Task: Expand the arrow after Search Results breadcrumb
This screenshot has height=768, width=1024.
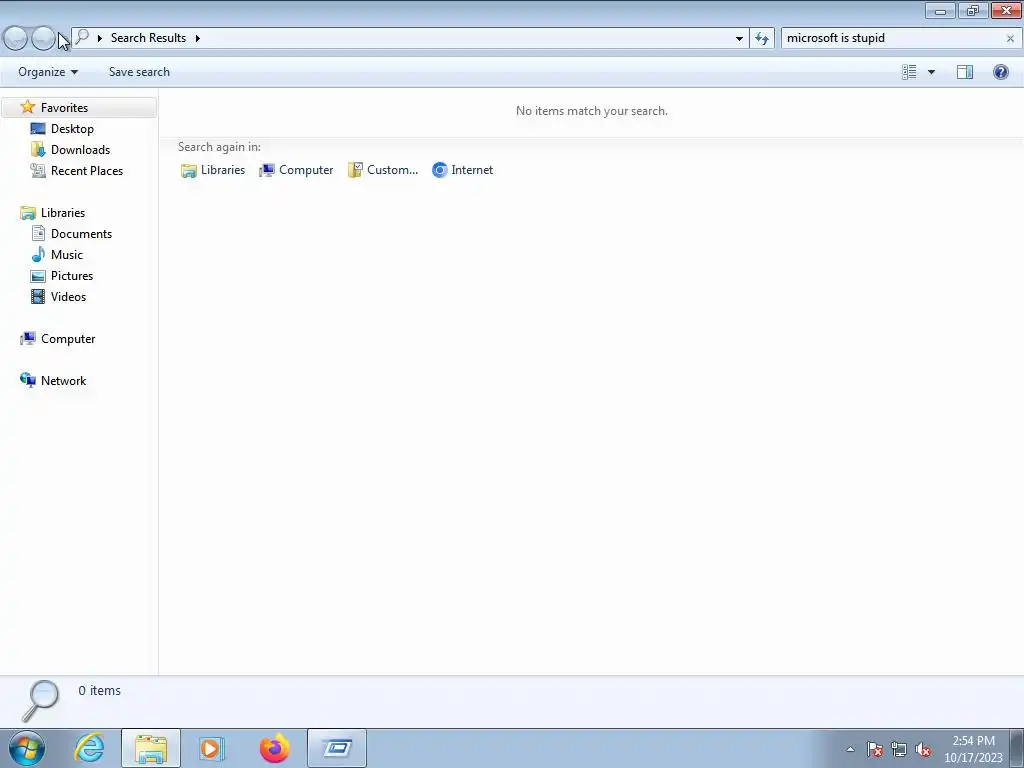Action: point(197,38)
